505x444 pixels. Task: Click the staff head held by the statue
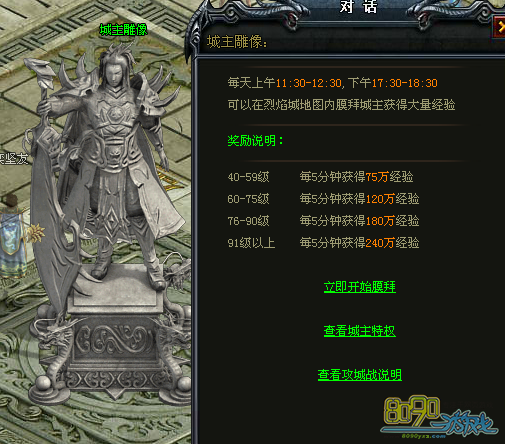(x=40, y=73)
